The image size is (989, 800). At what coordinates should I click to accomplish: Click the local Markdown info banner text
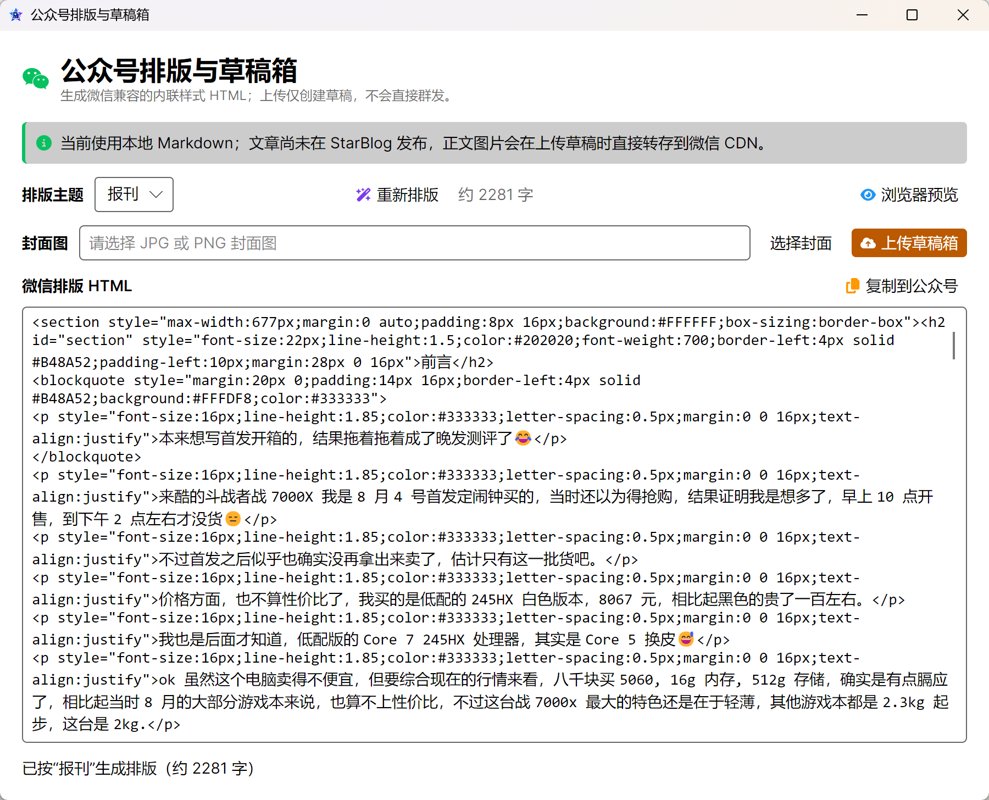pyautogui.click(x=414, y=143)
